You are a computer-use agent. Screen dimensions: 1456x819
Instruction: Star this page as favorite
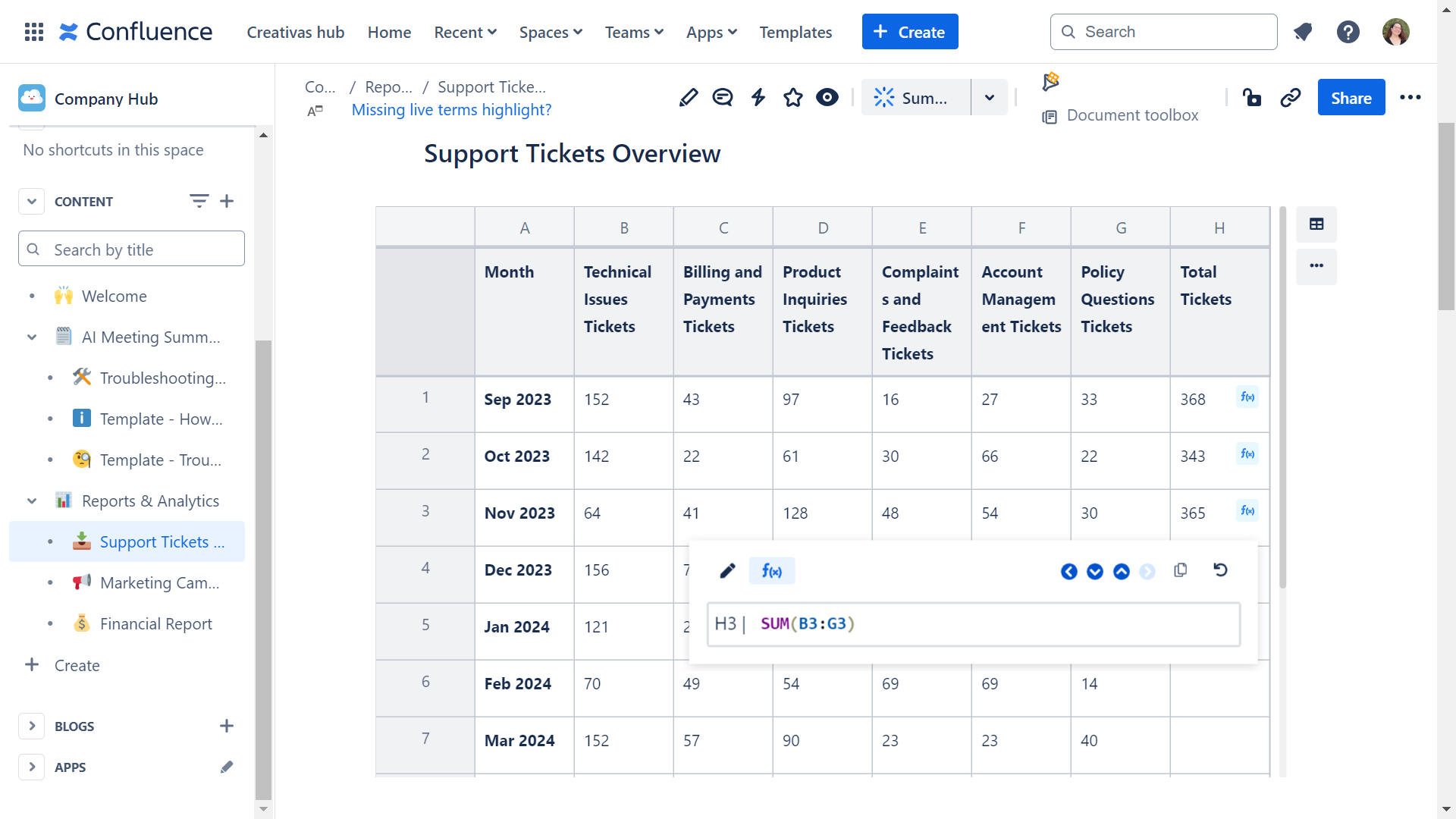click(793, 98)
